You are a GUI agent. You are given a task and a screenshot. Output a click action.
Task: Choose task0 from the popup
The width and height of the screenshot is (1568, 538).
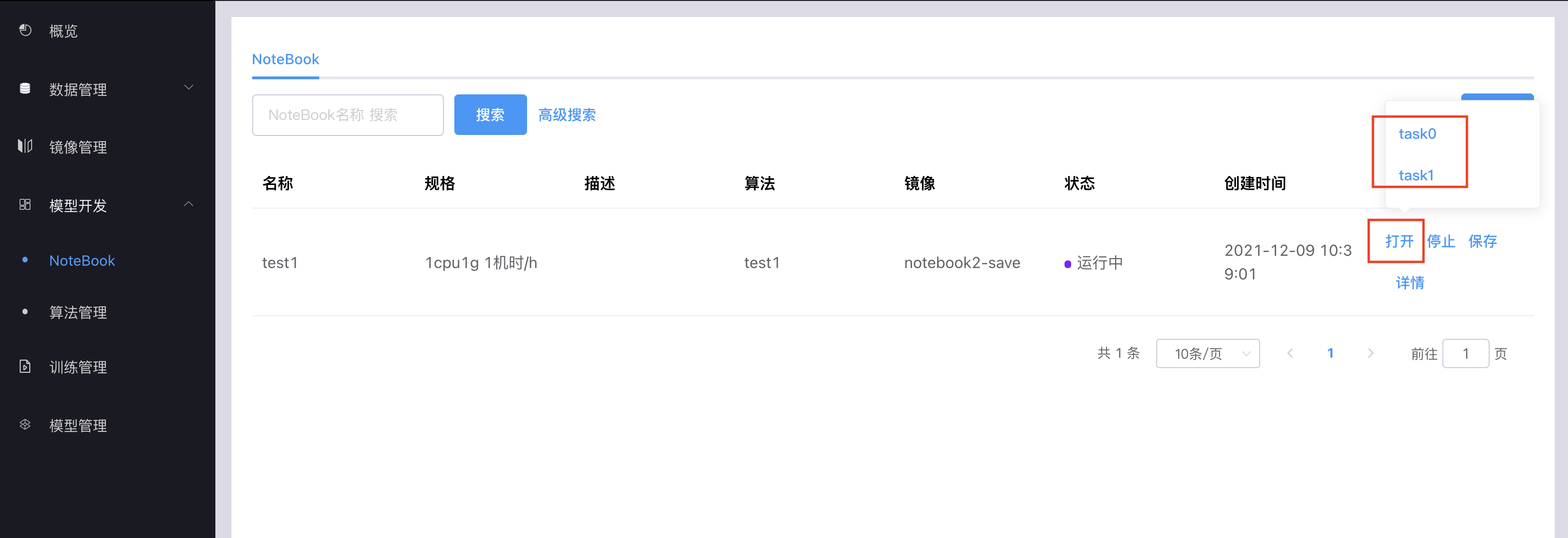point(1417,134)
